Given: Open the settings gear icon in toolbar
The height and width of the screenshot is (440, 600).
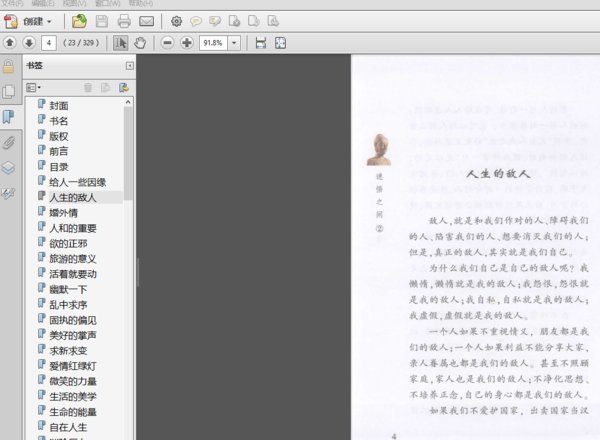Looking at the screenshot, I should pos(176,21).
